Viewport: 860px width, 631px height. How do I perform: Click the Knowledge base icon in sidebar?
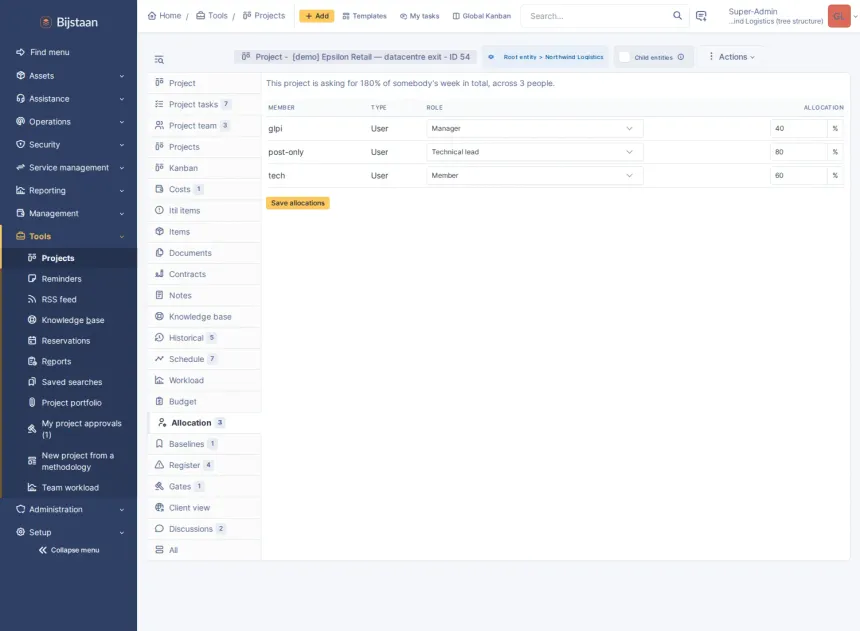32,320
